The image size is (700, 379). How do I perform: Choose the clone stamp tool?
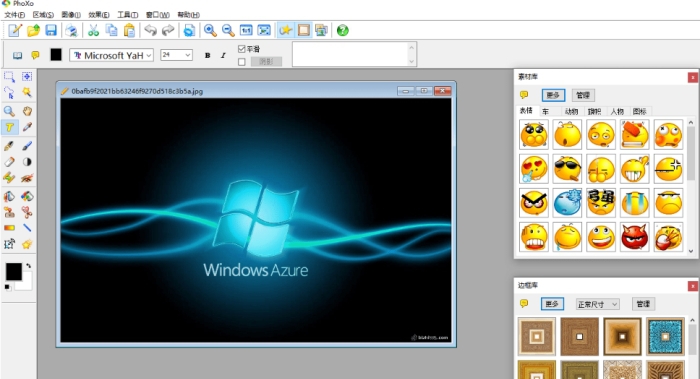(9, 212)
